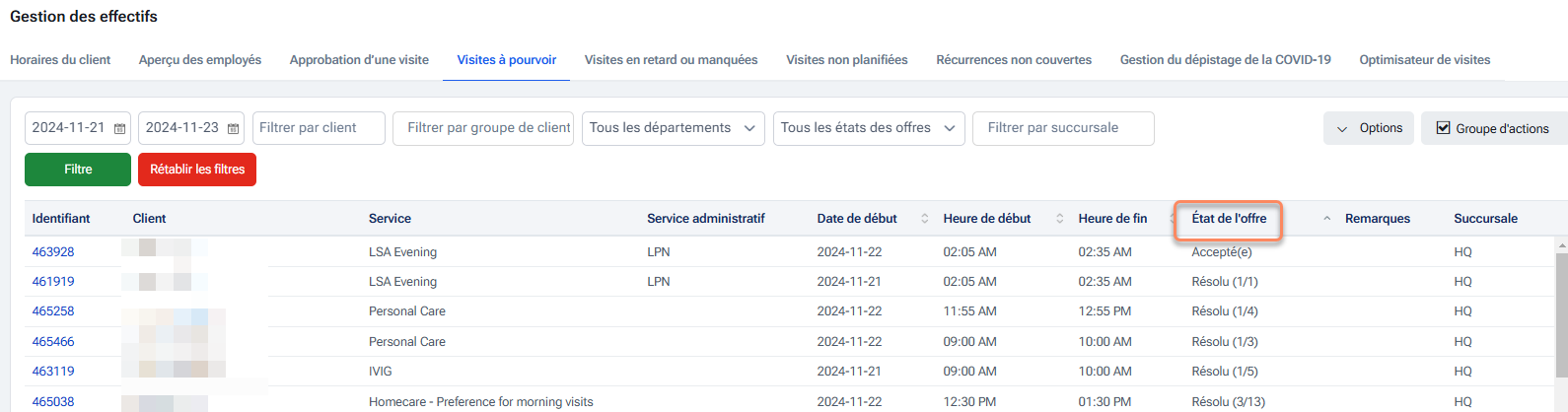Focus the Filtrer par succursale field
The height and width of the screenshot is (412, 1568).
(1063, 128)
